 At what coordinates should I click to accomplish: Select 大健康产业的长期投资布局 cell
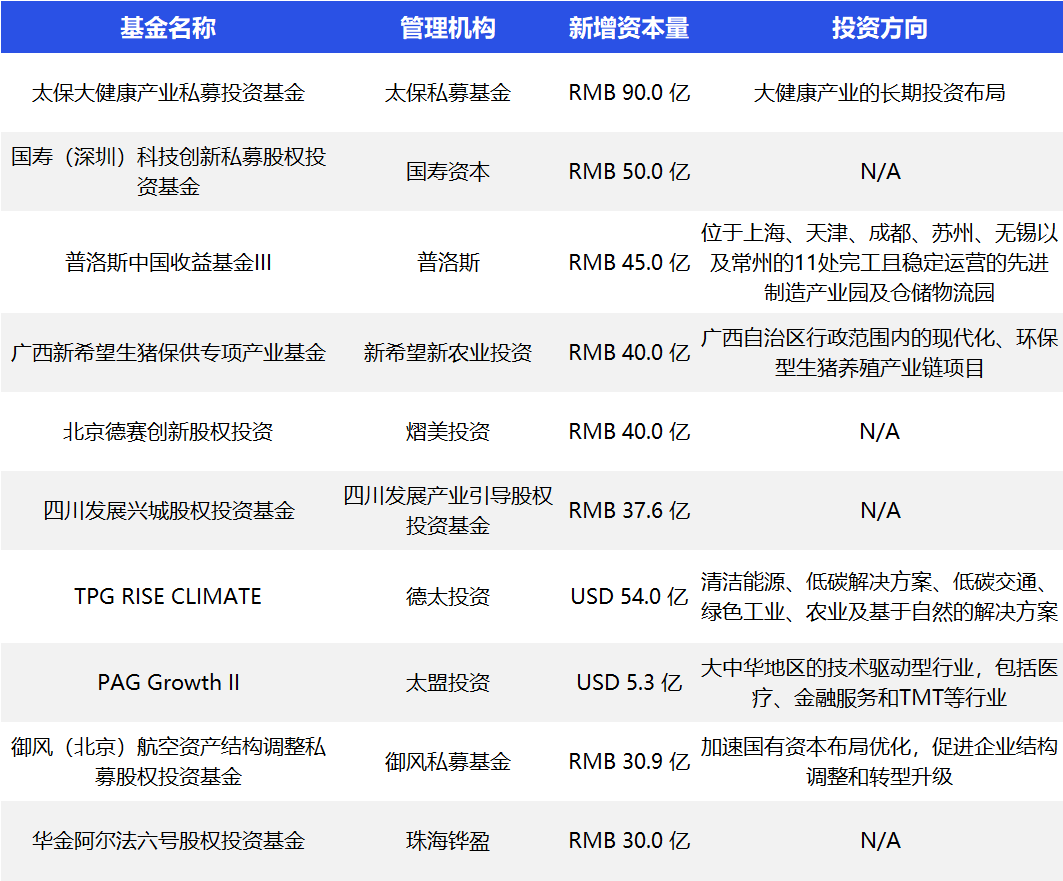click(x=880, y=93)
